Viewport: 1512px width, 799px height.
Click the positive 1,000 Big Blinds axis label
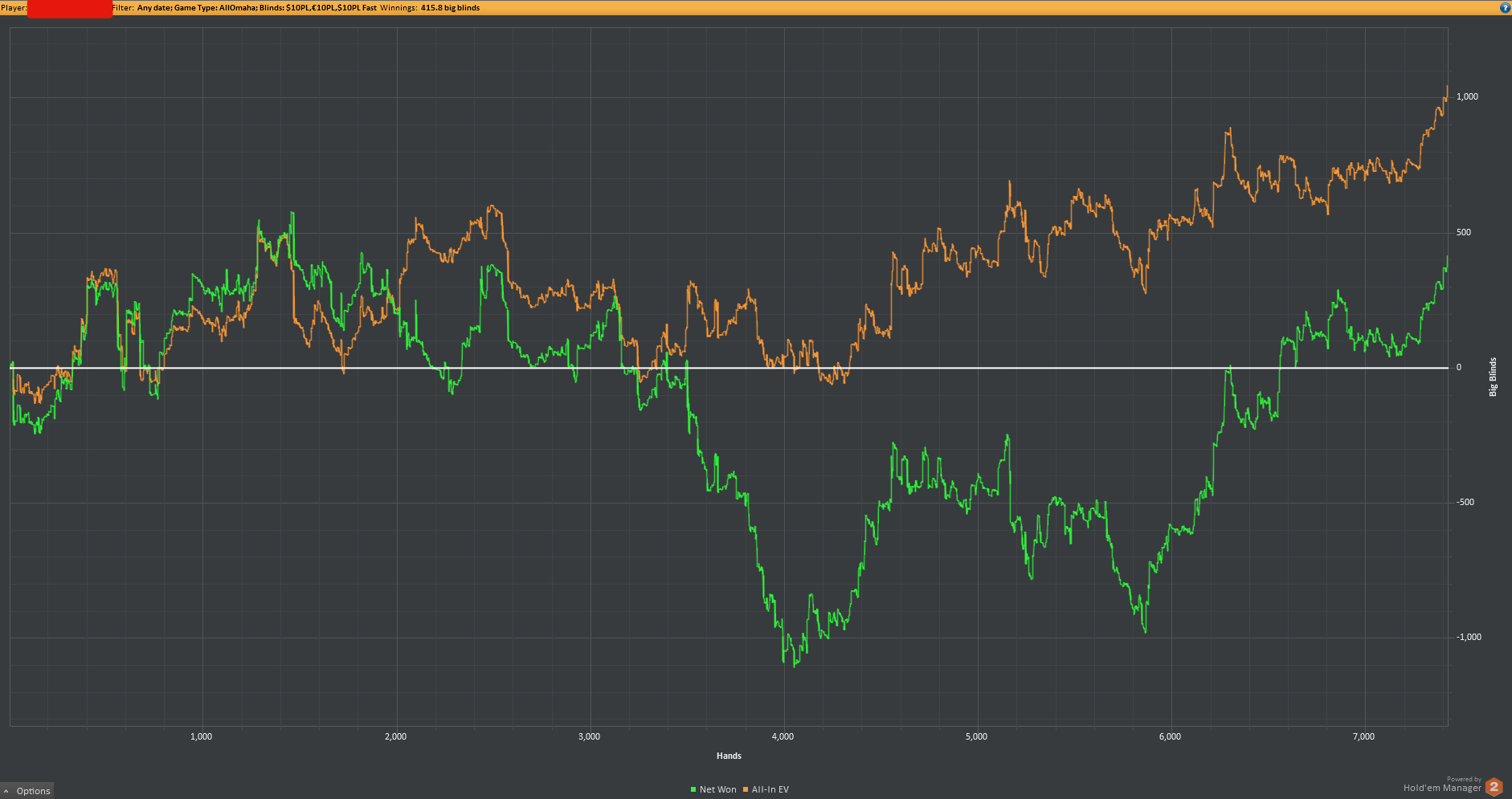coord(1467,96)
